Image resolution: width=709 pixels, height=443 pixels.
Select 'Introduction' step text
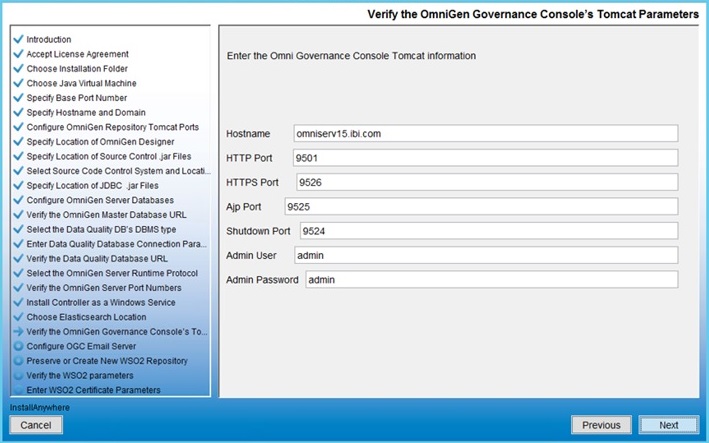48,39
